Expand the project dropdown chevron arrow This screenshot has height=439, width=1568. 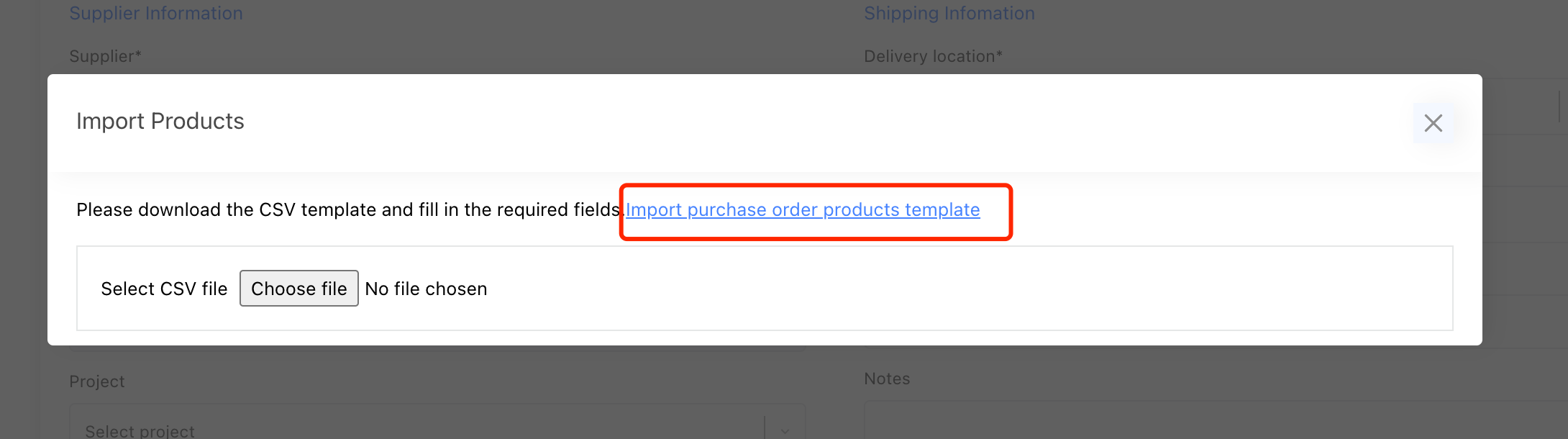coord(785,430)
